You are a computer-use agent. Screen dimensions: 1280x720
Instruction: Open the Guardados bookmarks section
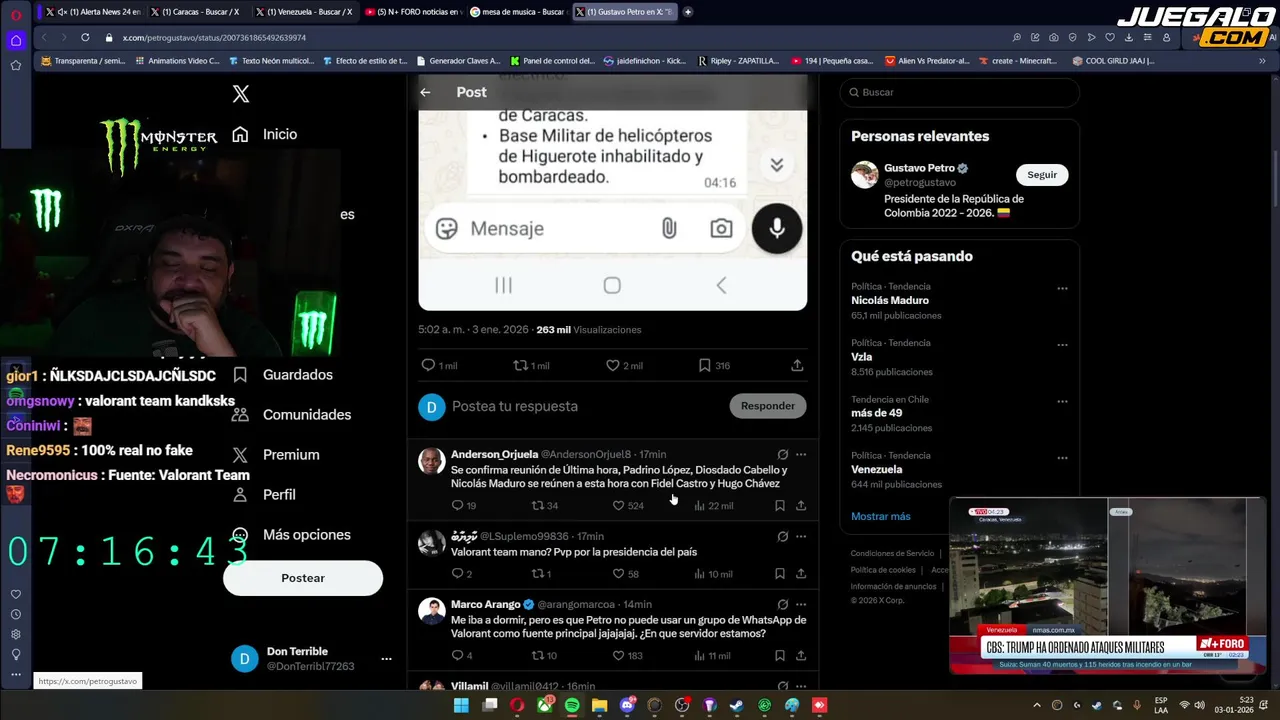[x=282, y=375]
